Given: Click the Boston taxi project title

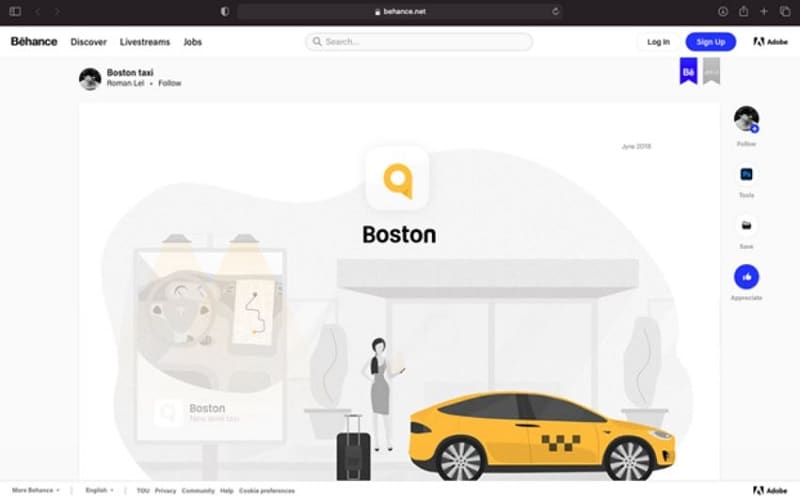Looking at the screenshot, I should pos(130,72).
